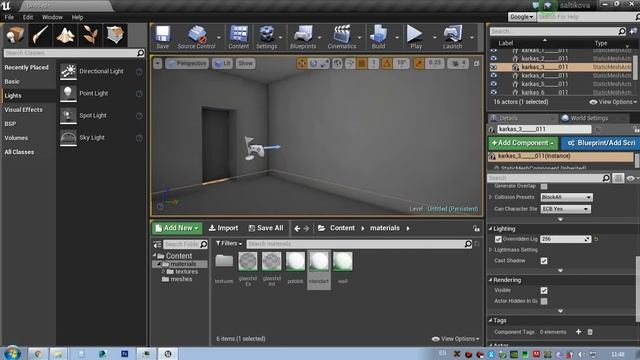Toggle visibility eye for karkas_5 row
The width and height of the screenshot is (640, 360).
tap(493, 84)
